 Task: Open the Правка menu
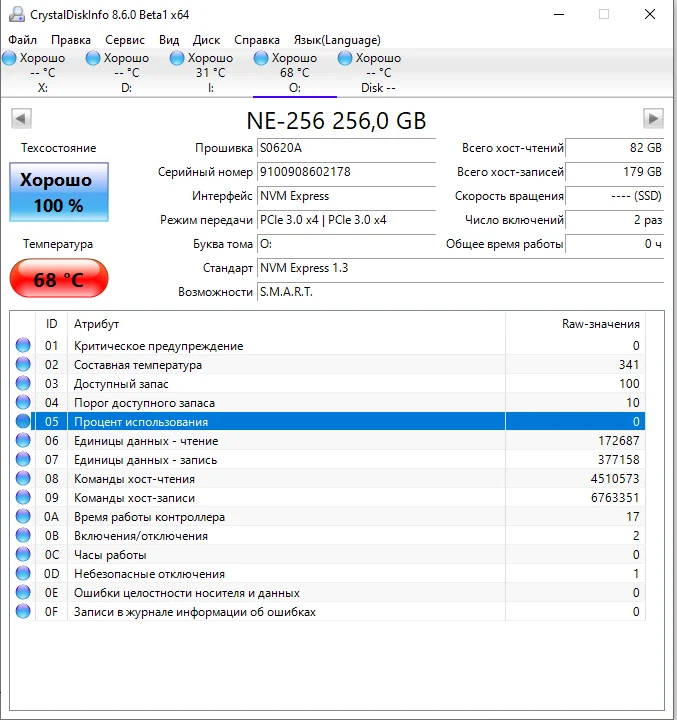tap(71, 40)
